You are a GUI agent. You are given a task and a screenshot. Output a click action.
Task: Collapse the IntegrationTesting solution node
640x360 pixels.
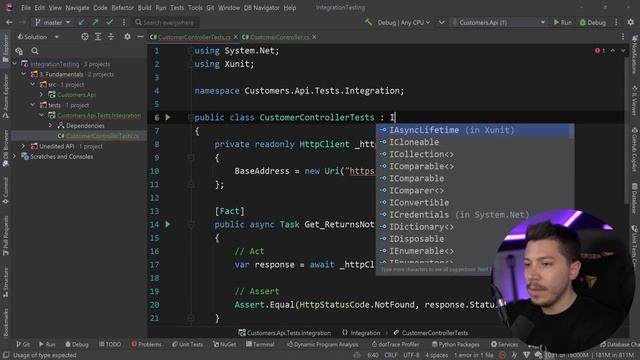click(x=15, y=64)
